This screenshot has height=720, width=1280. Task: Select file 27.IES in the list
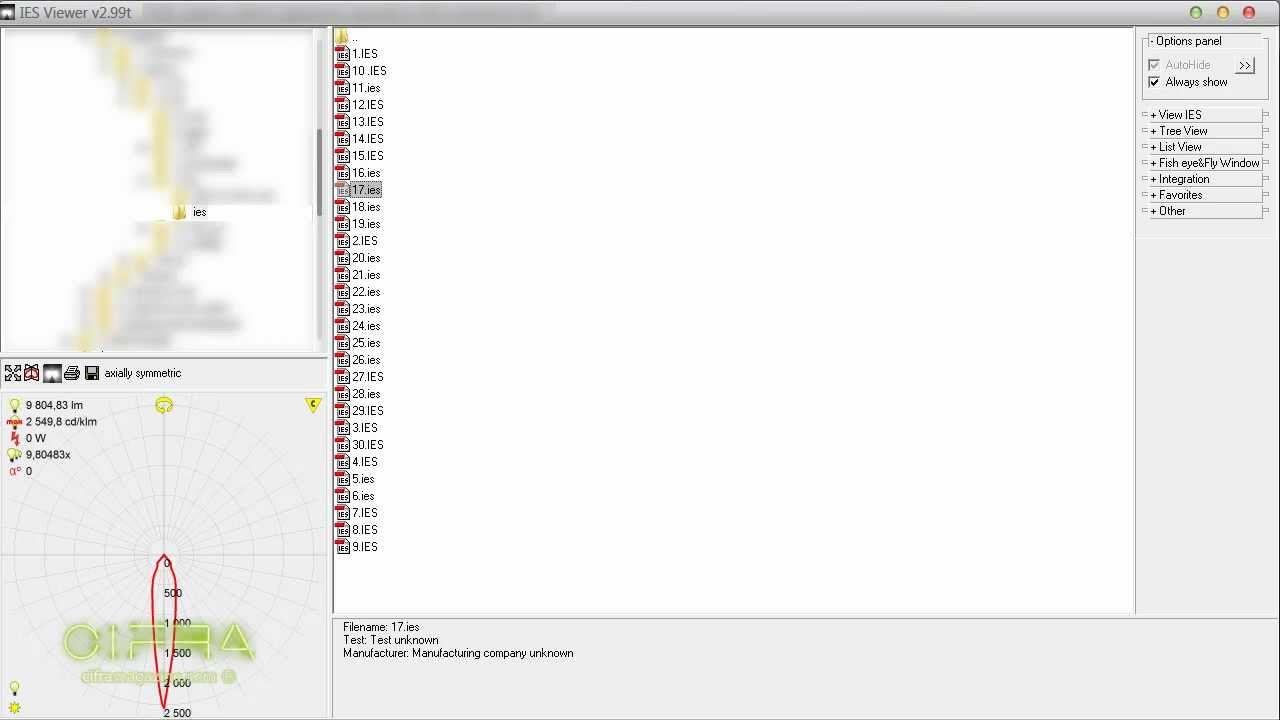[360, 377]
